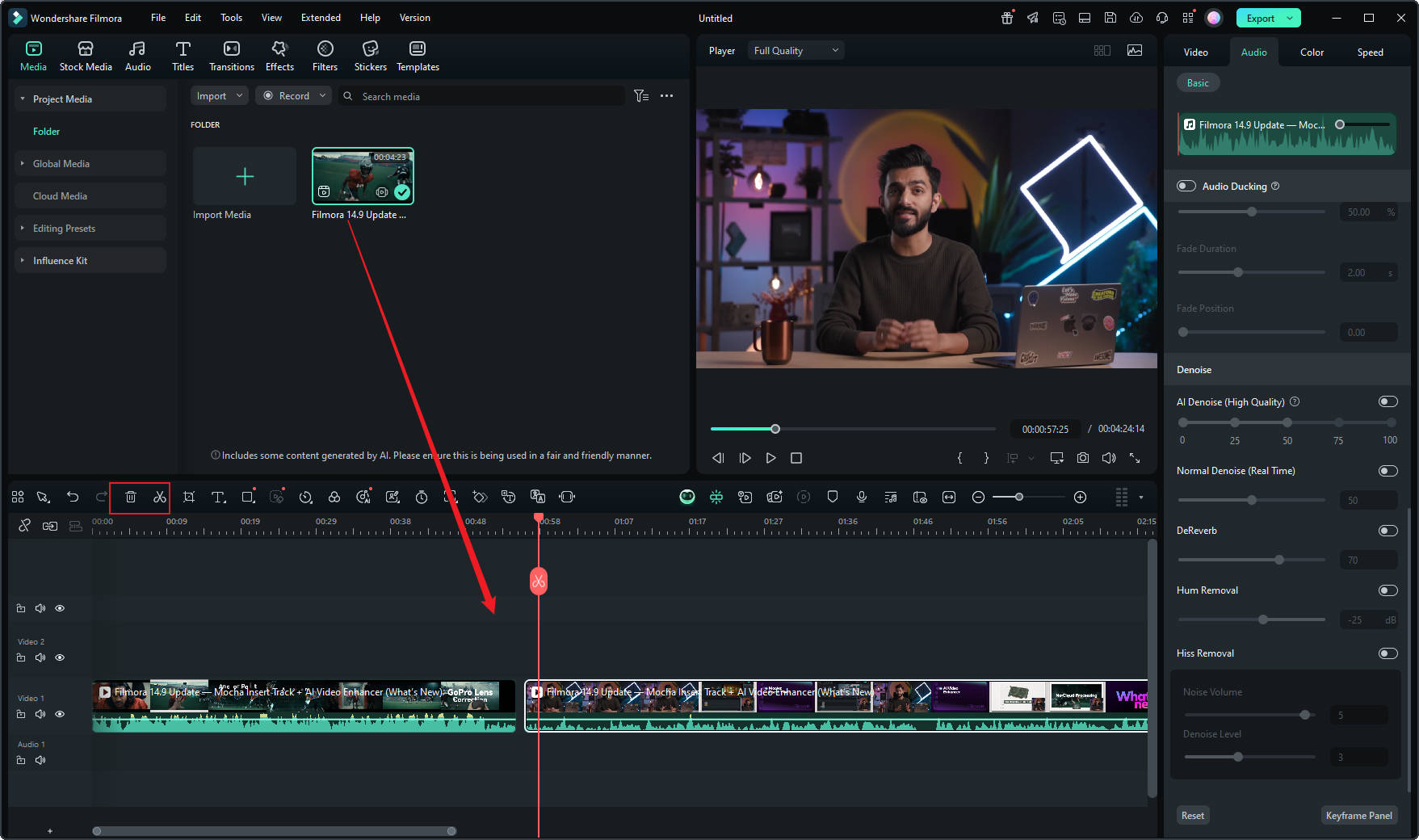The height and width of the screenshot is (840, 1419).
Task: Toggle Audio Ducking on
Action: pyautogui.click(x=1186, y=187)
